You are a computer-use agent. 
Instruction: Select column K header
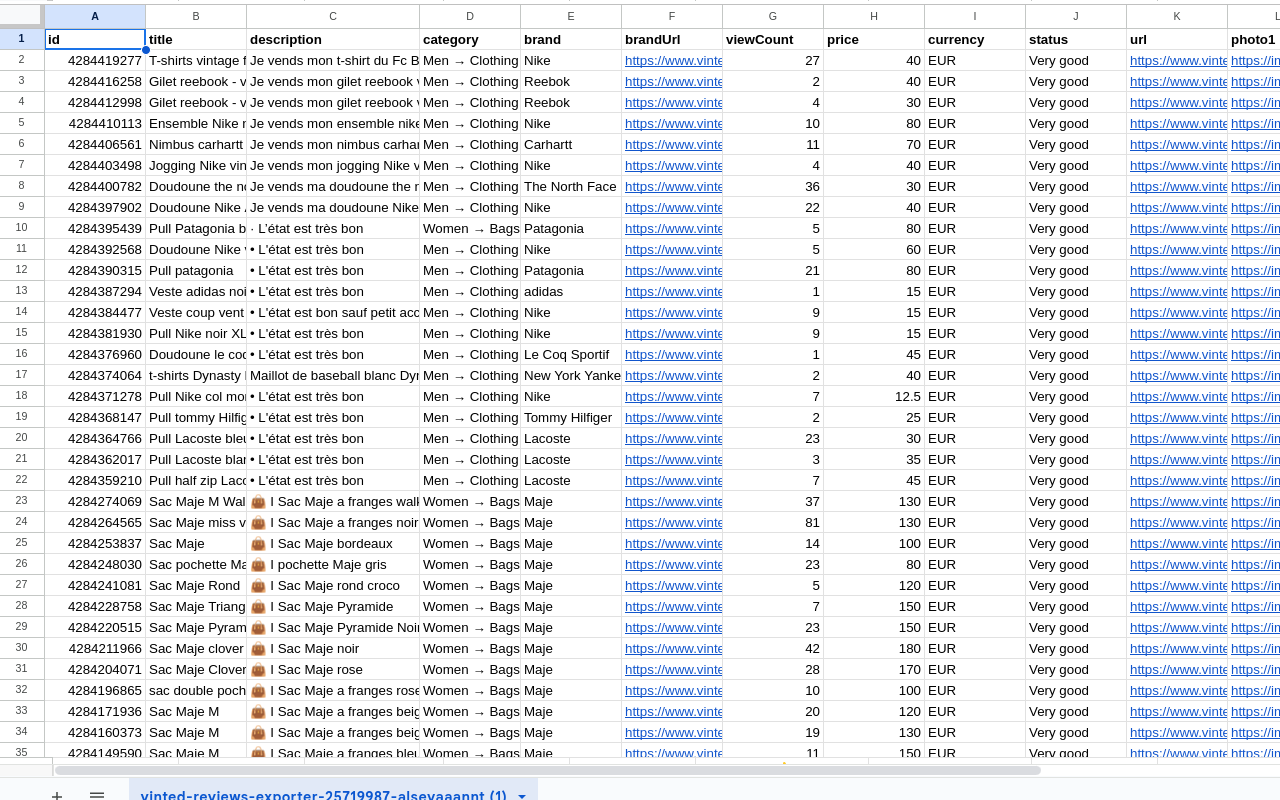1177,17
